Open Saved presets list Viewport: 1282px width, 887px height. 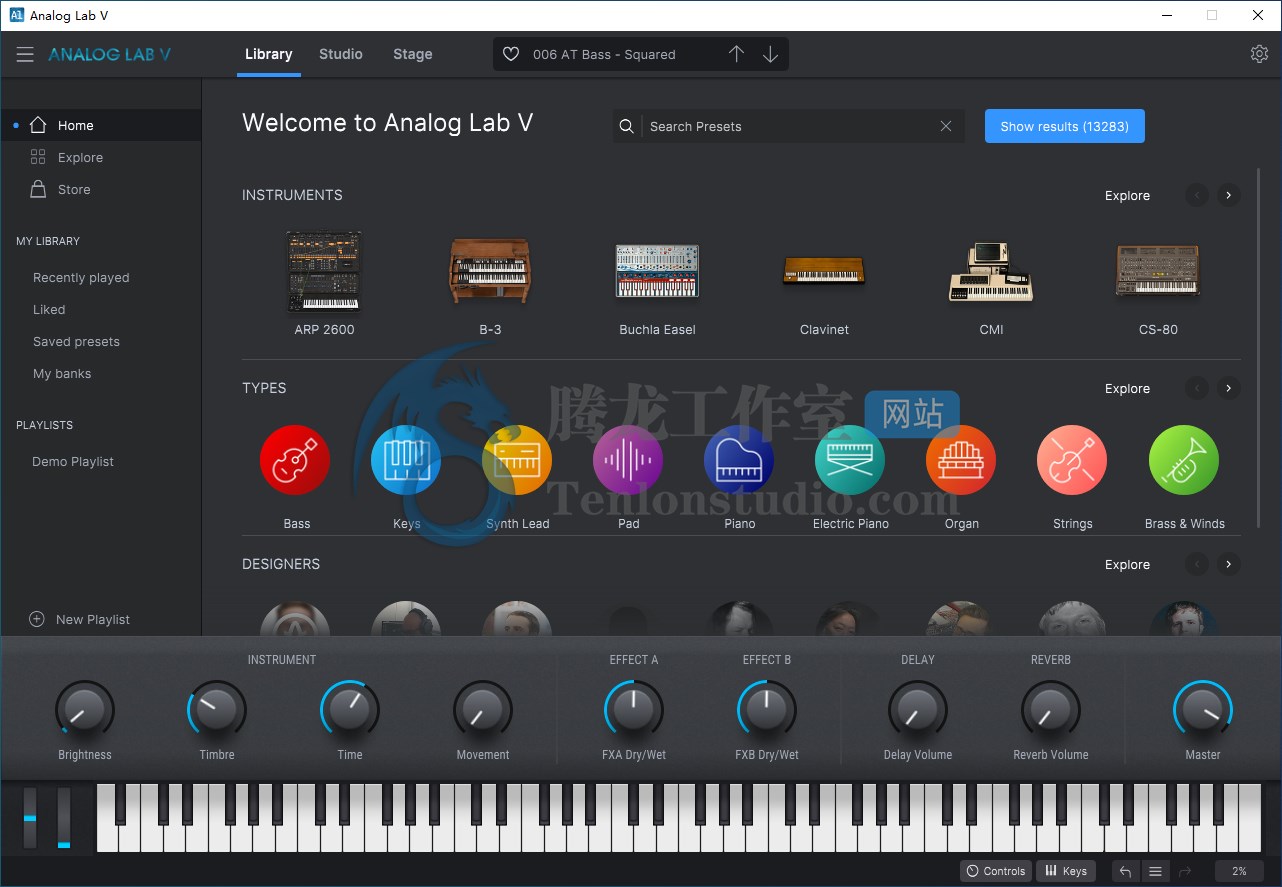(x=76, y=342)
